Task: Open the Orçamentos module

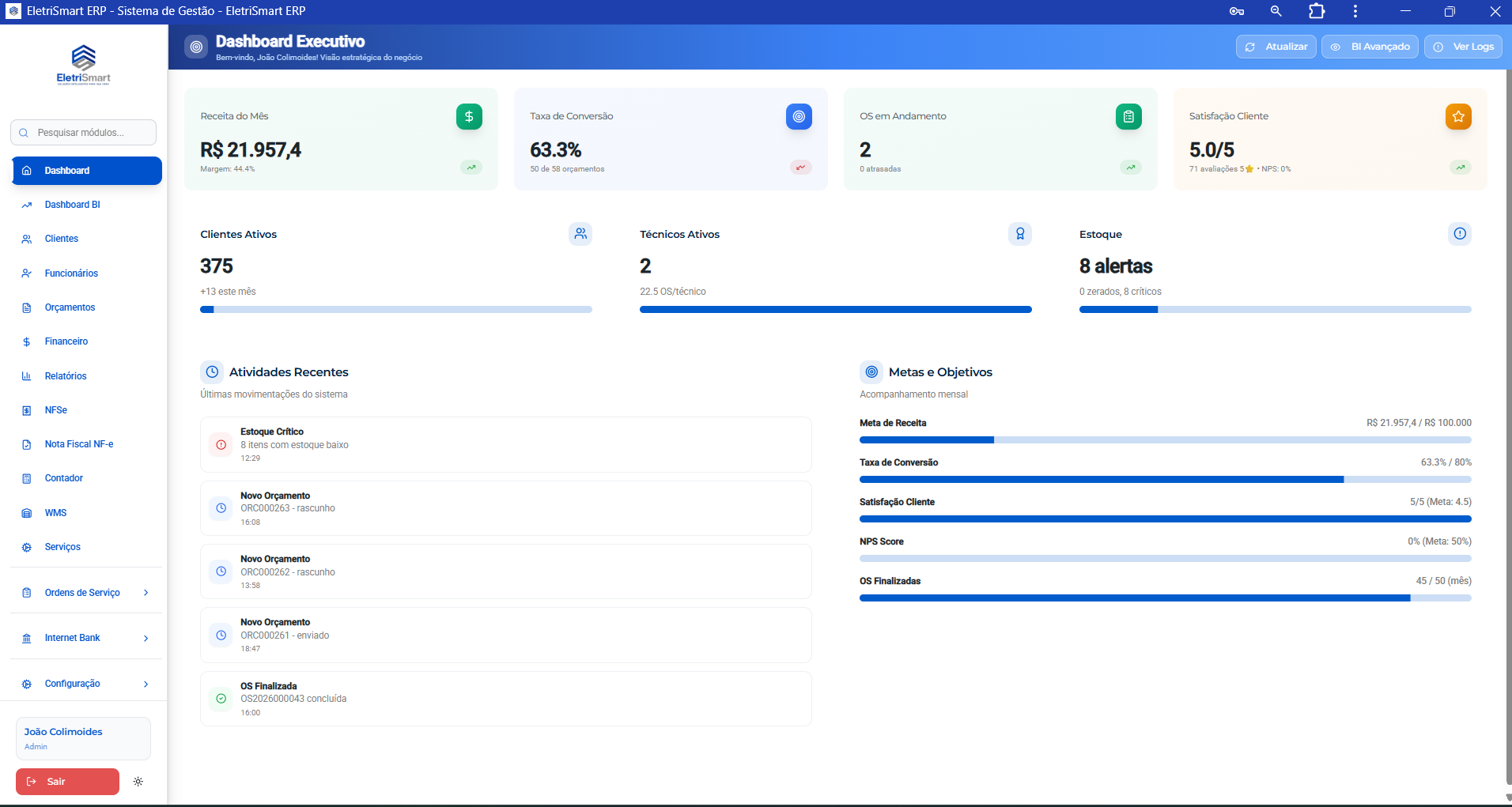Action: [87, 307]
